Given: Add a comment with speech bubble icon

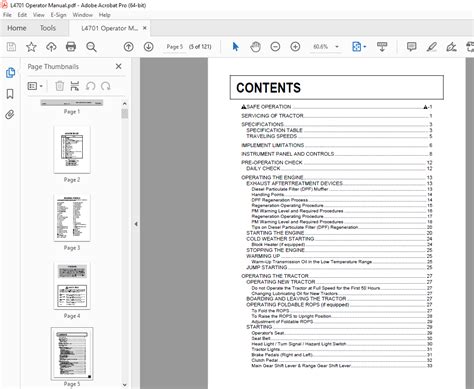Looking at the screenshot, I should click(x=411, y=47).
